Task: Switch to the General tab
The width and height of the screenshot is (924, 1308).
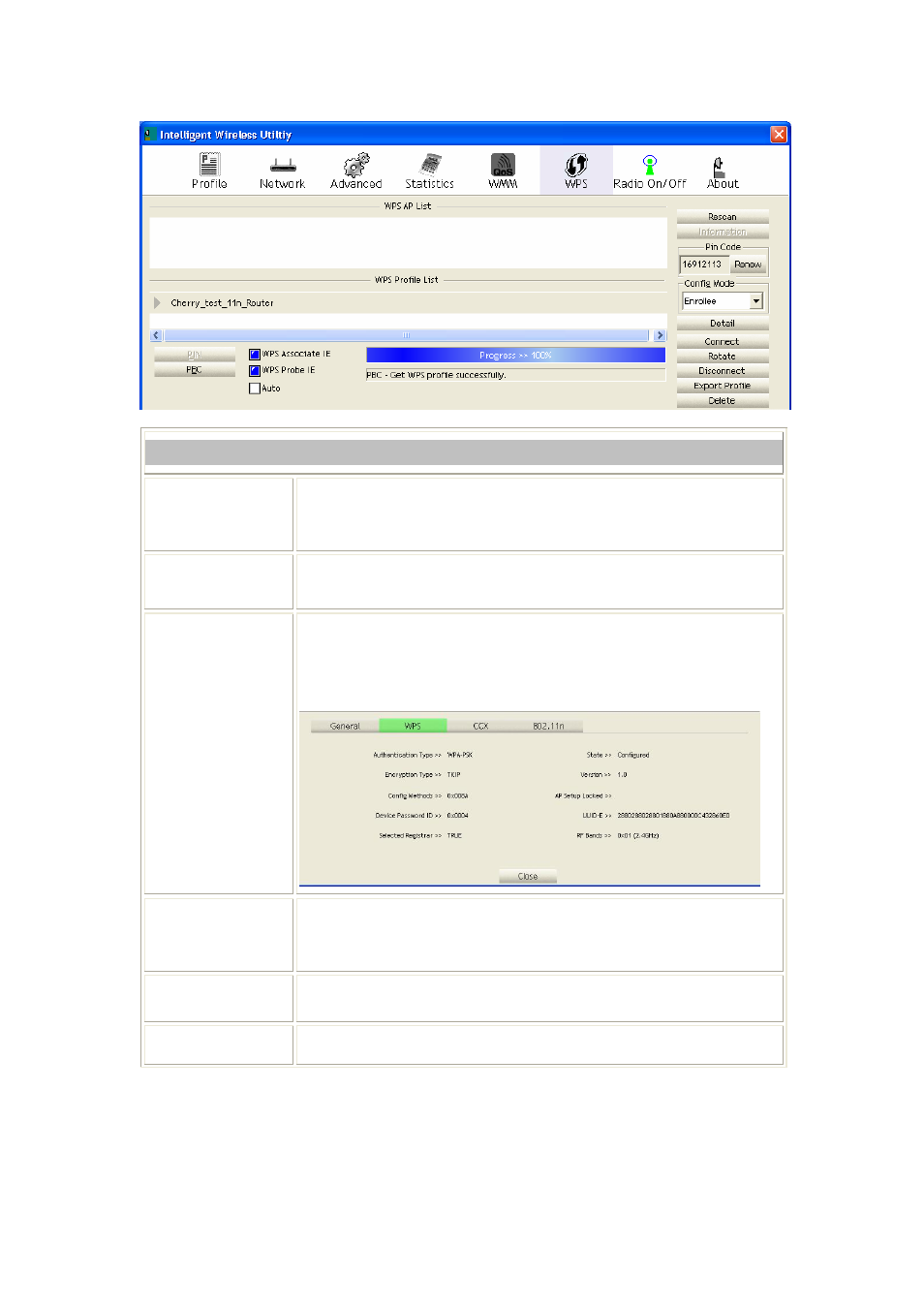Action: 345,726
